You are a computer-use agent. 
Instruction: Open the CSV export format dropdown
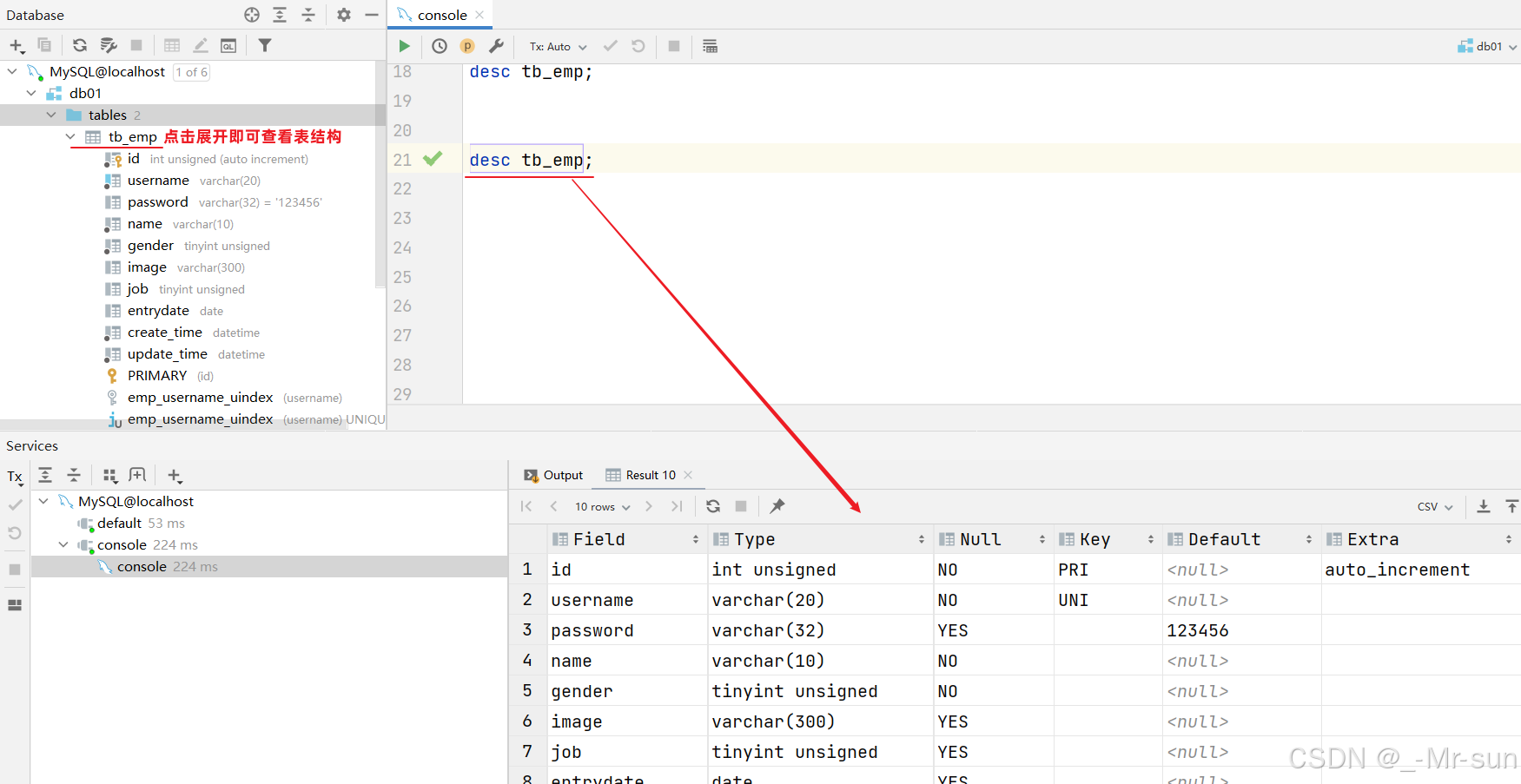click(1435, 507)
